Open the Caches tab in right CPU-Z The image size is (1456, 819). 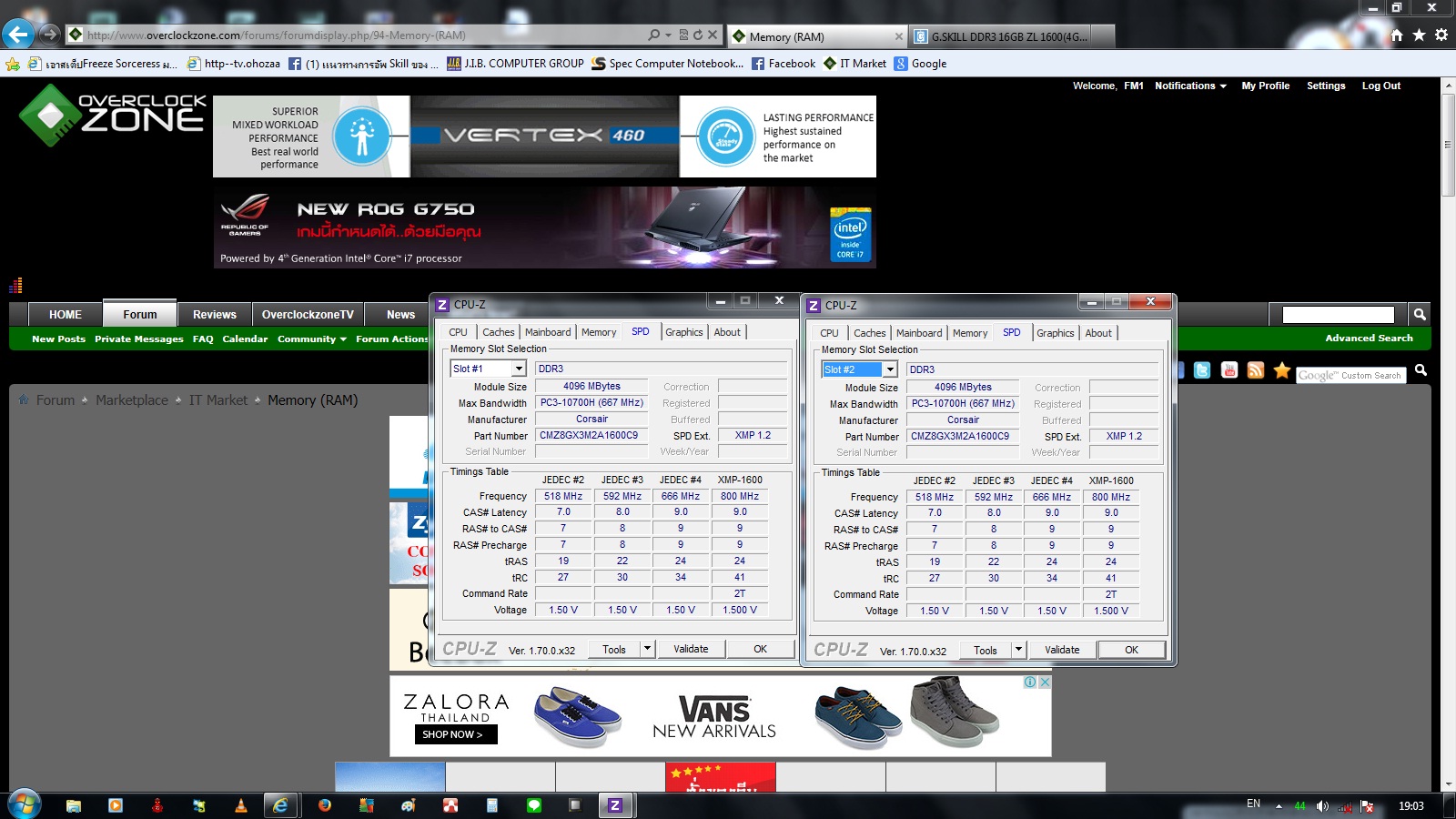click(x=870, y=333)
